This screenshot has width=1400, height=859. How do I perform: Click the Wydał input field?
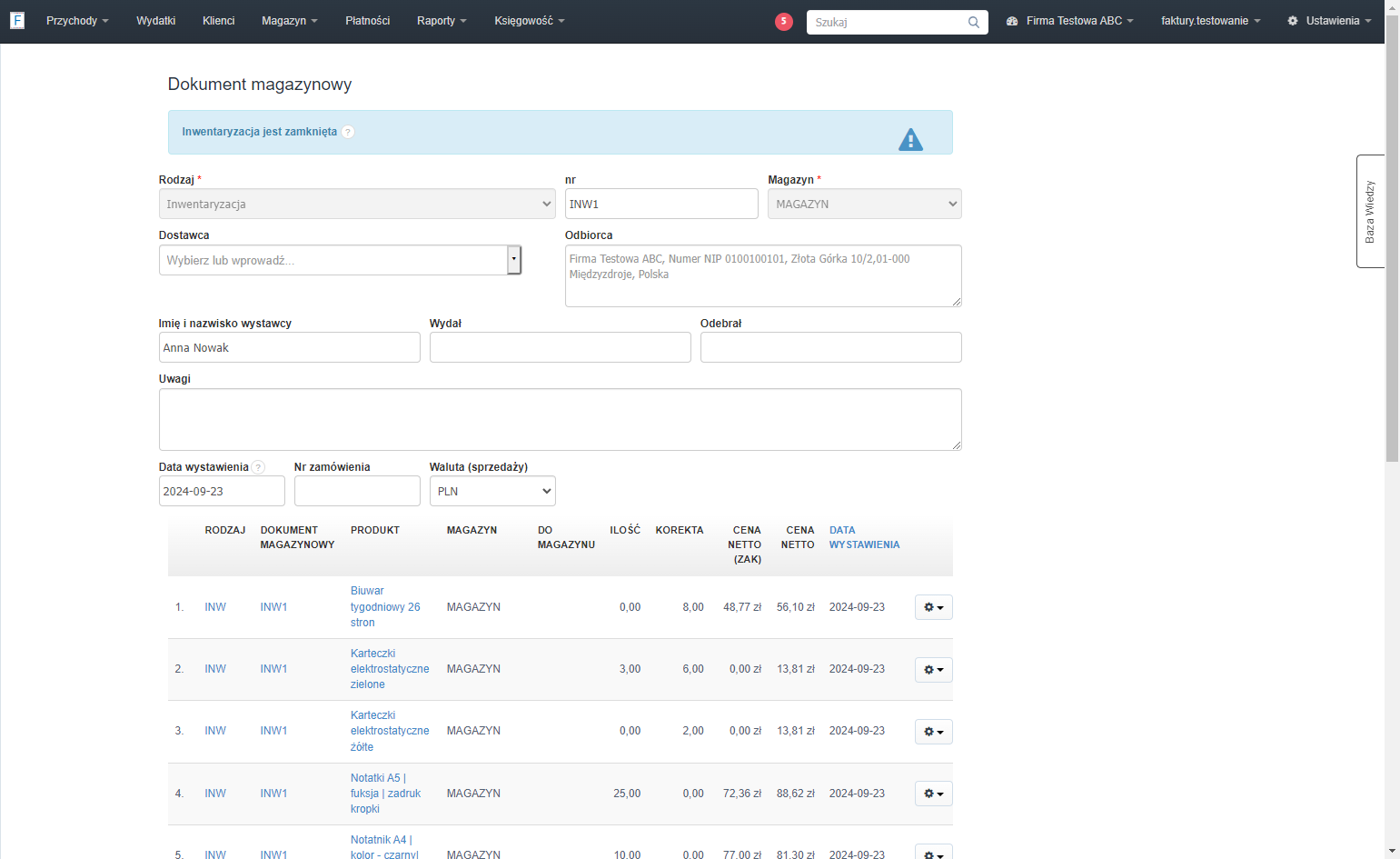(x=560, y=347)
